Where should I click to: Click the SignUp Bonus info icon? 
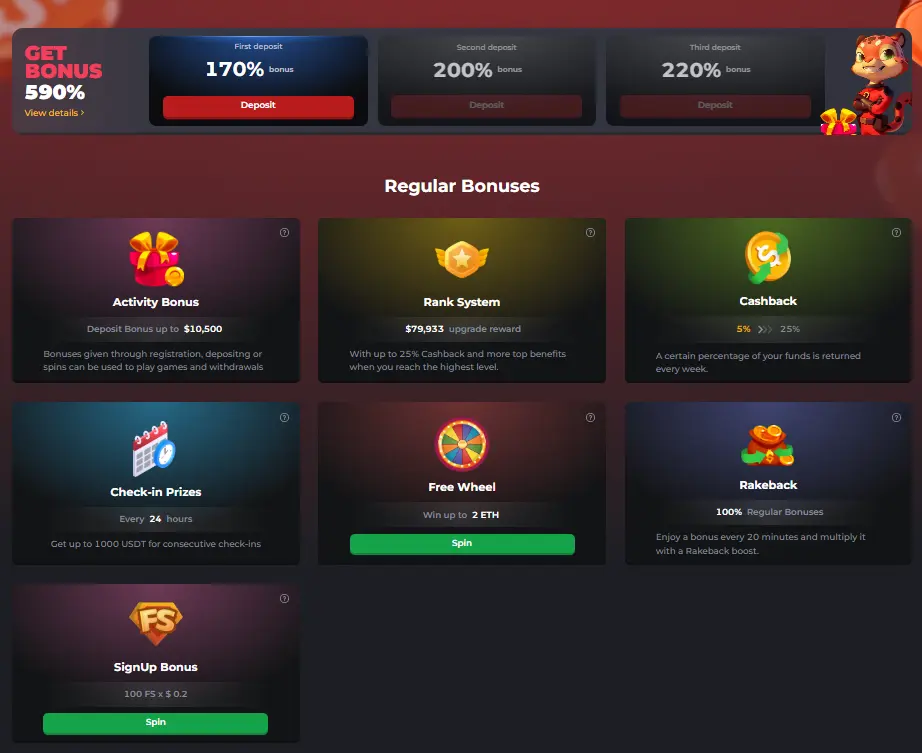285,598
